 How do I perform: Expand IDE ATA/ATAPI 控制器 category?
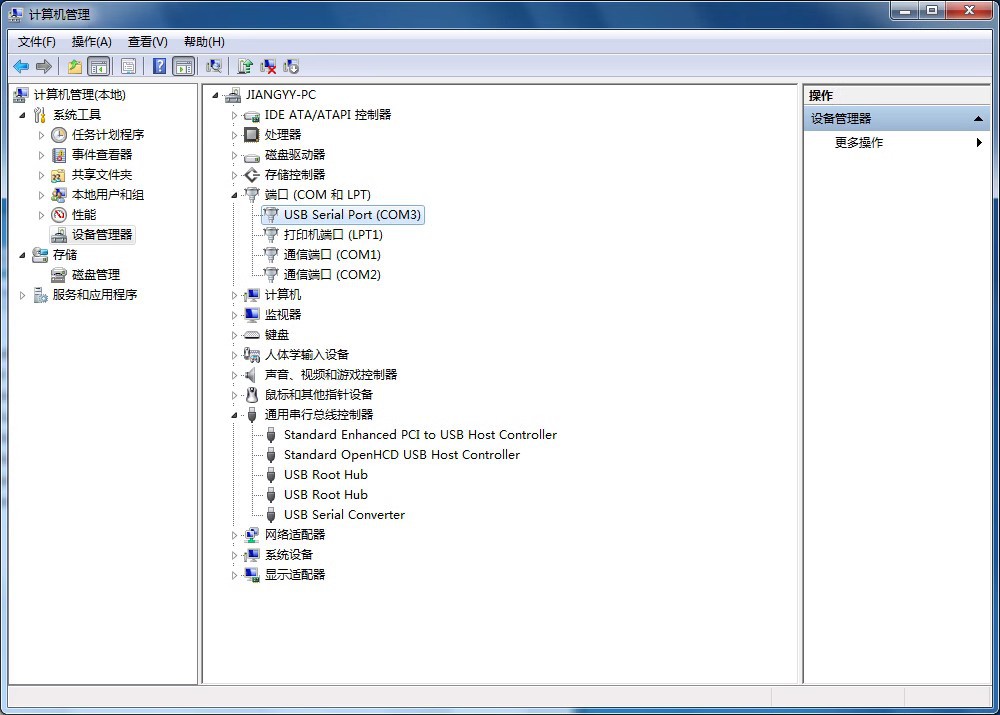coord(234,115)
